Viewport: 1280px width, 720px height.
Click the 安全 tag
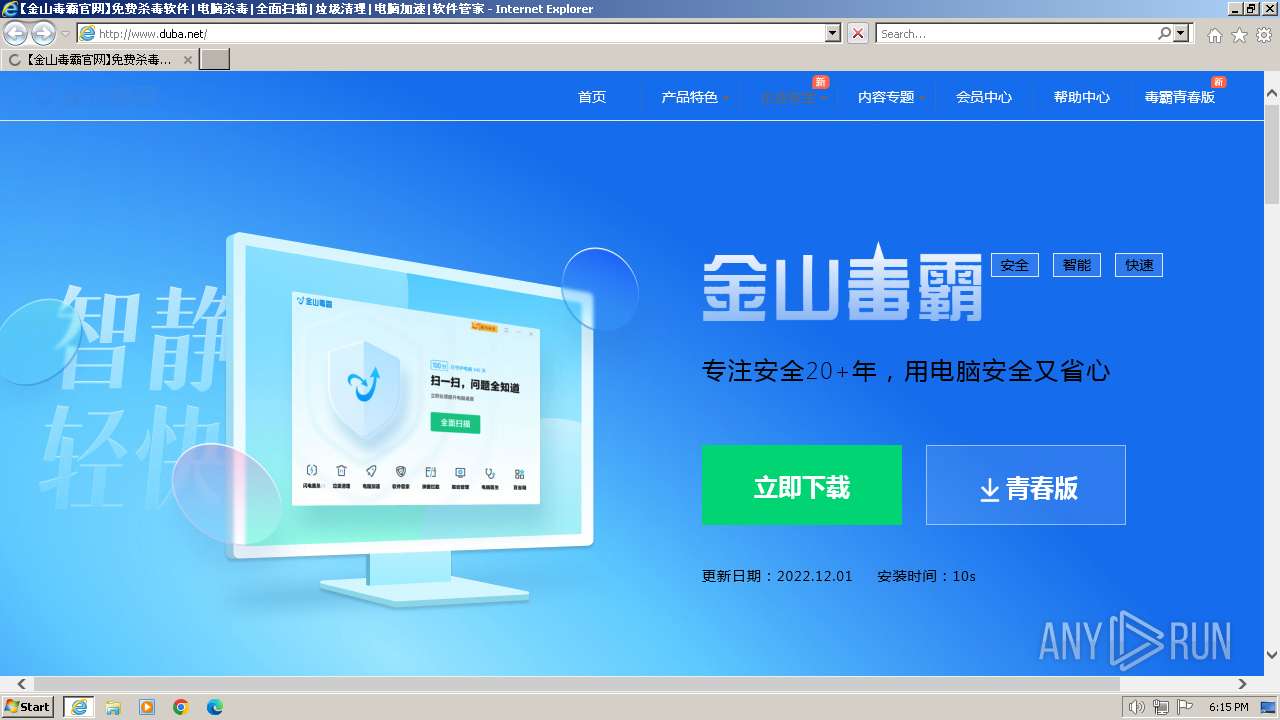point(1015,265)
